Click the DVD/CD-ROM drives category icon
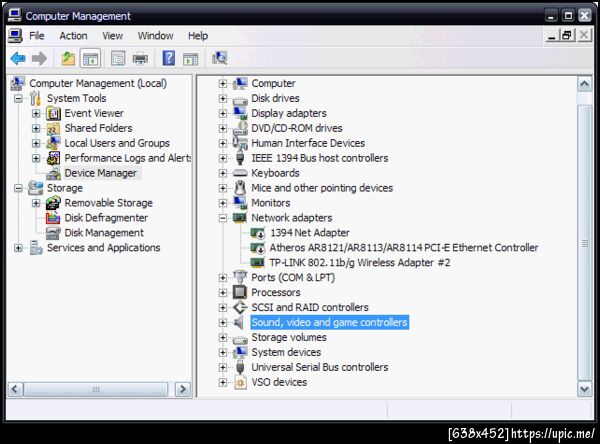 tap(240, 128)
